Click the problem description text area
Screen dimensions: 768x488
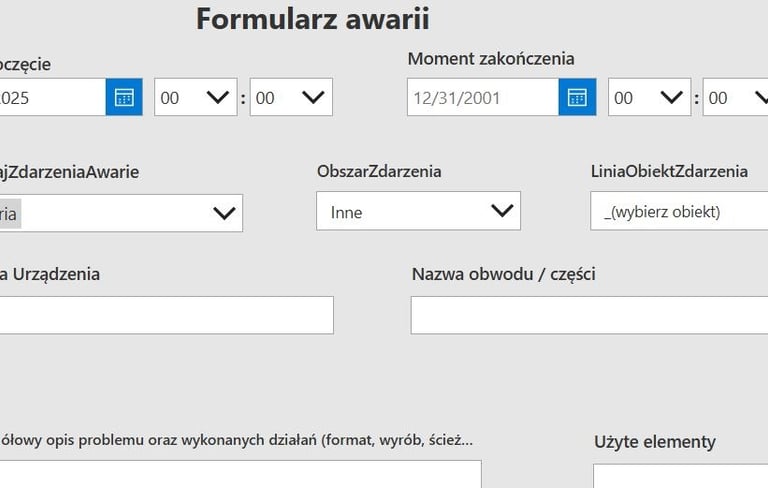(240, 474)
